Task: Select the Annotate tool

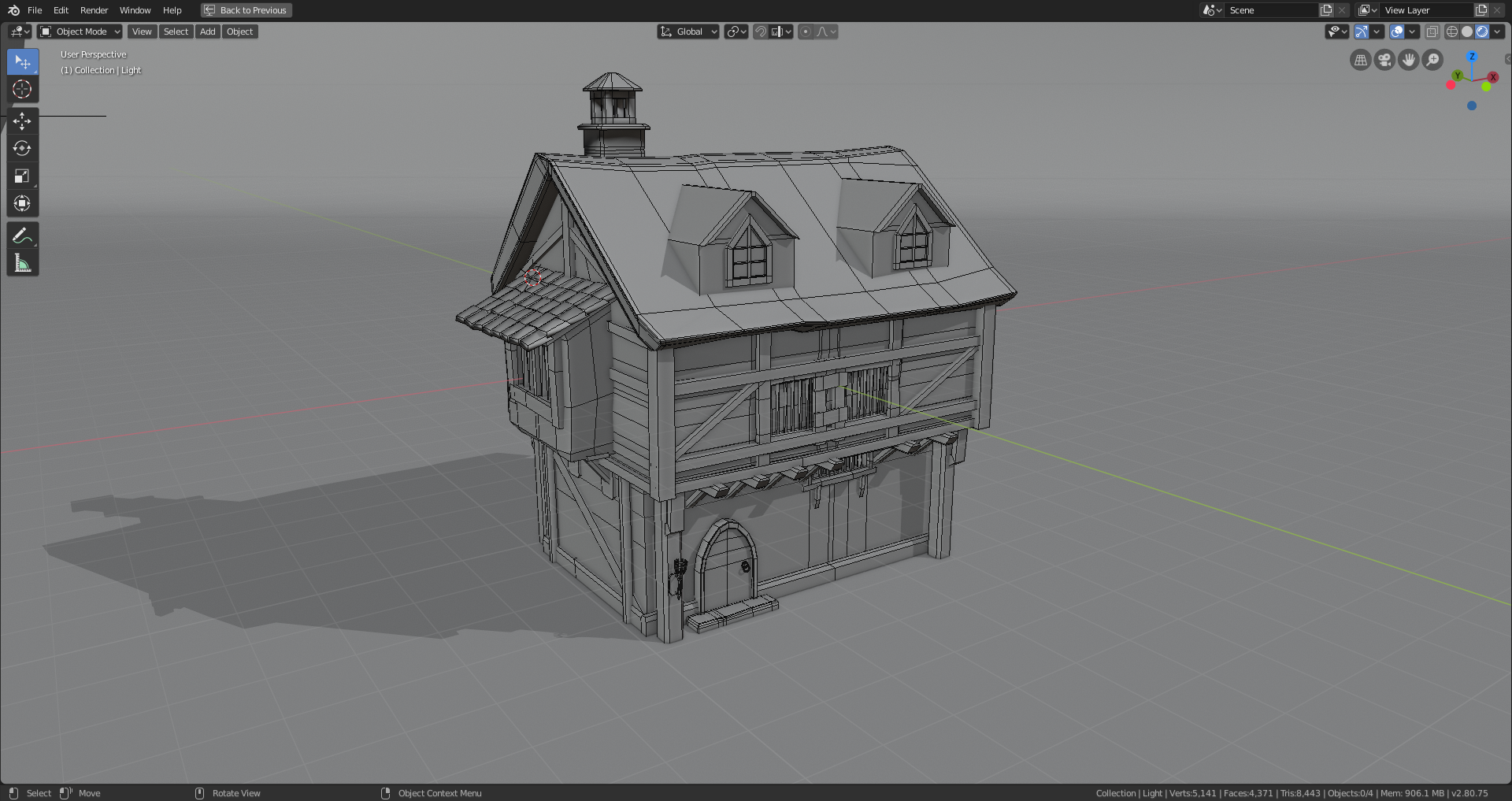Action: 22,234
